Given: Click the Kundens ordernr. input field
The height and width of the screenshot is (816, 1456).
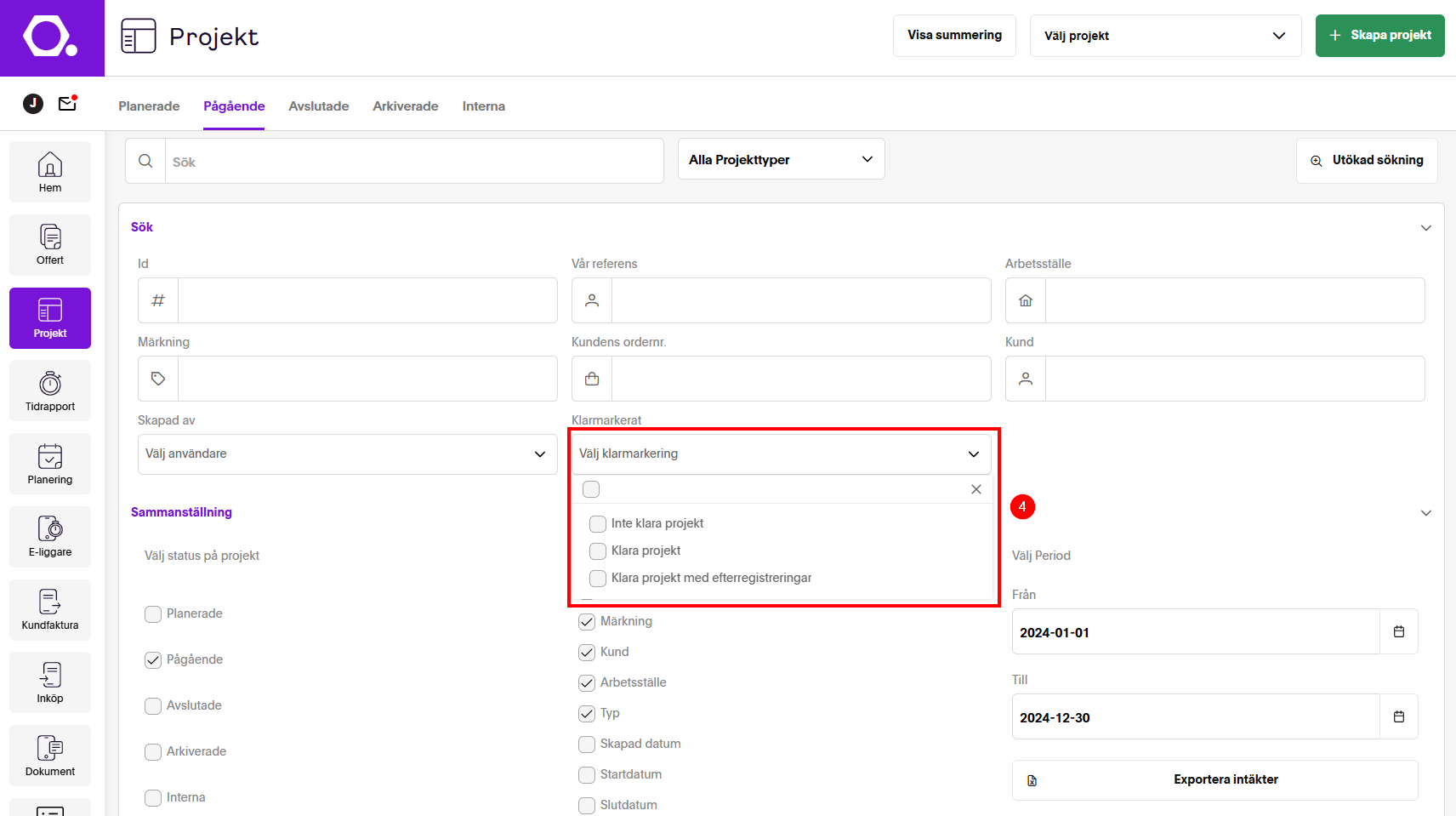Looking at the screenshot, I should [801, 379].
